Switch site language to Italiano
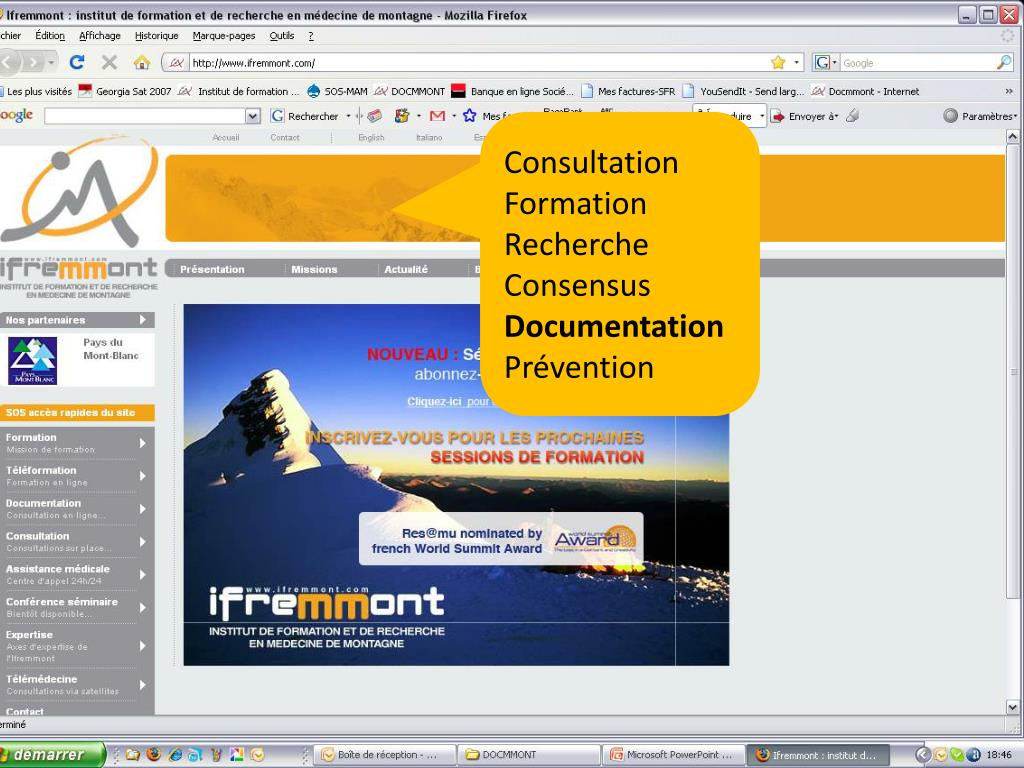Viewport: 1024px width, 768px height. 429,138
